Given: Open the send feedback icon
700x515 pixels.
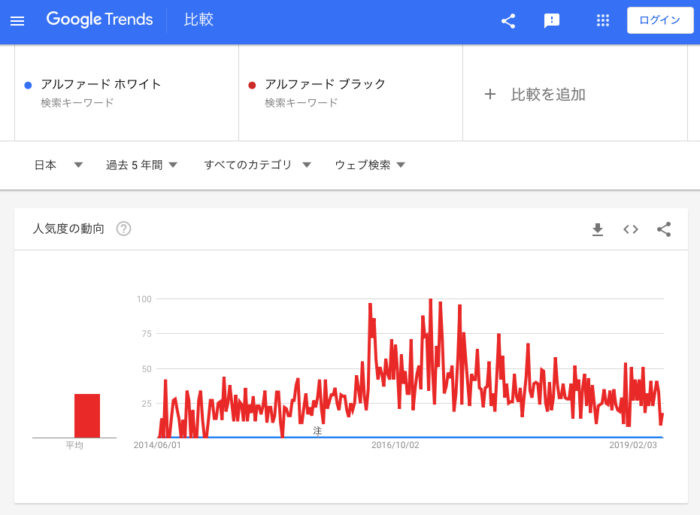Looking at the screenshot, I should point(552,21).
